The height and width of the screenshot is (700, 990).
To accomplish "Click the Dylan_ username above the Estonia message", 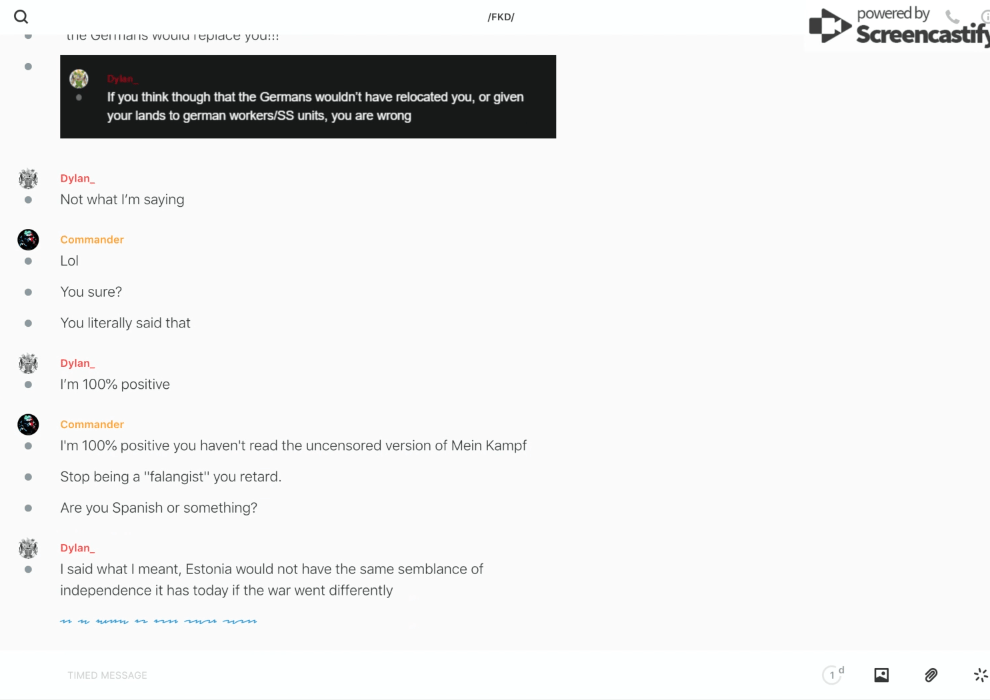I will [77, 548].
